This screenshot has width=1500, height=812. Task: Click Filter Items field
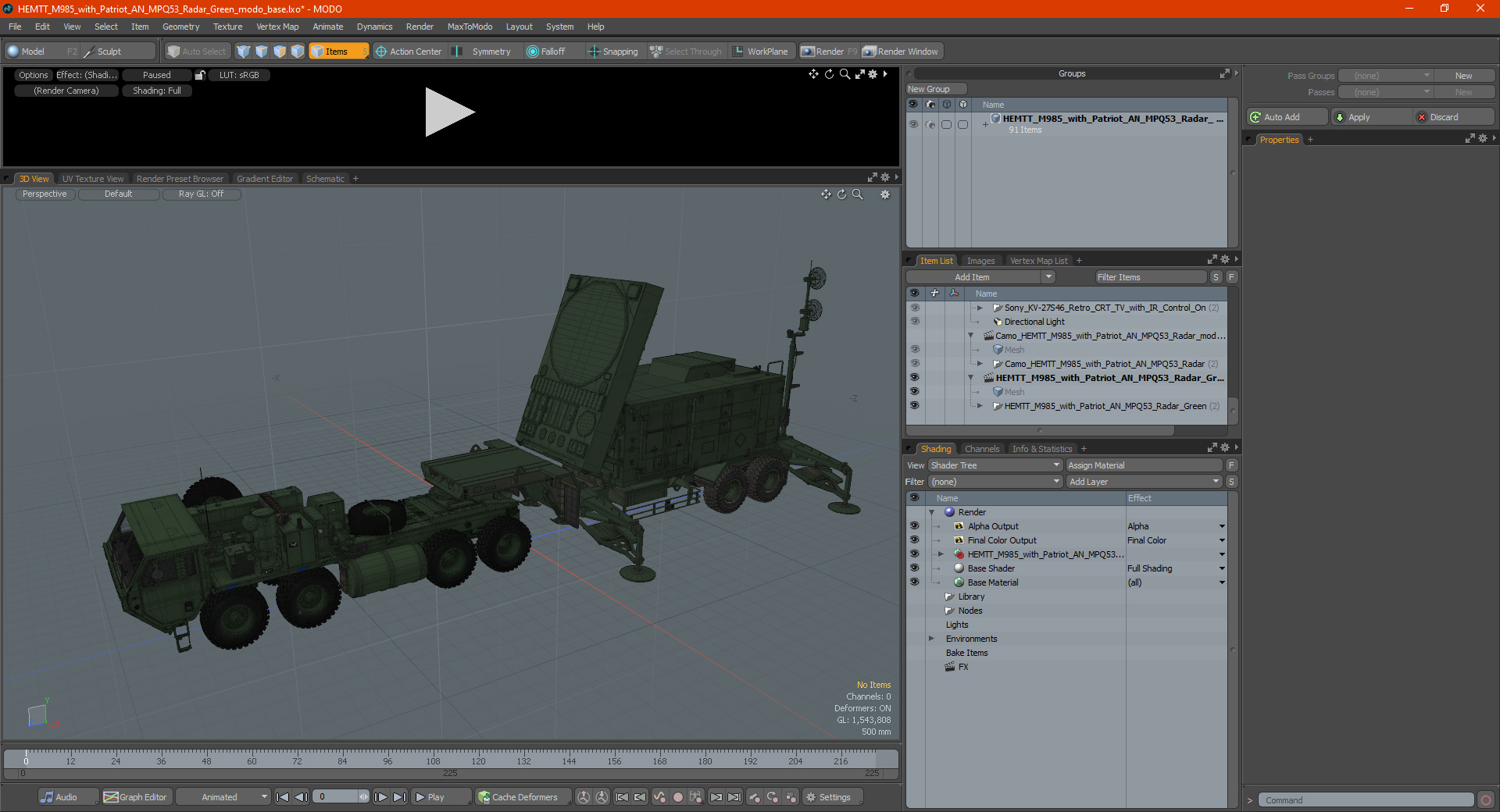tap(1151, 277)
